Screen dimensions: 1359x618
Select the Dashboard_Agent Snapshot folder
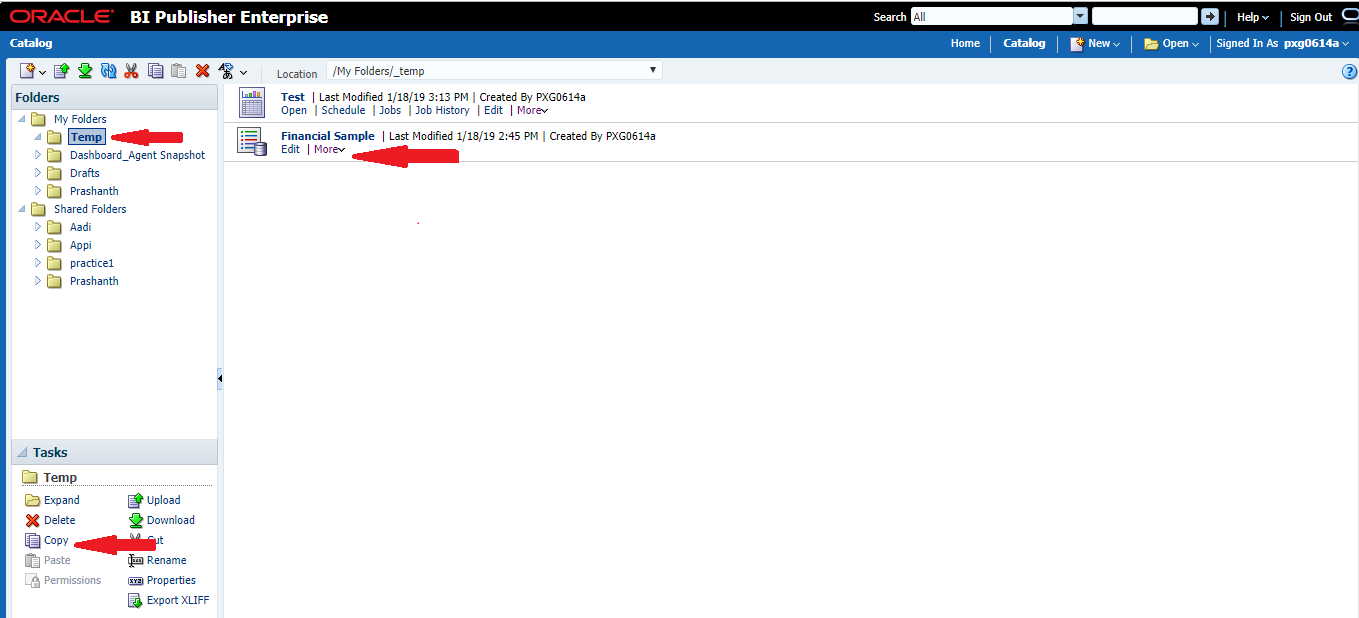[137, 155]
